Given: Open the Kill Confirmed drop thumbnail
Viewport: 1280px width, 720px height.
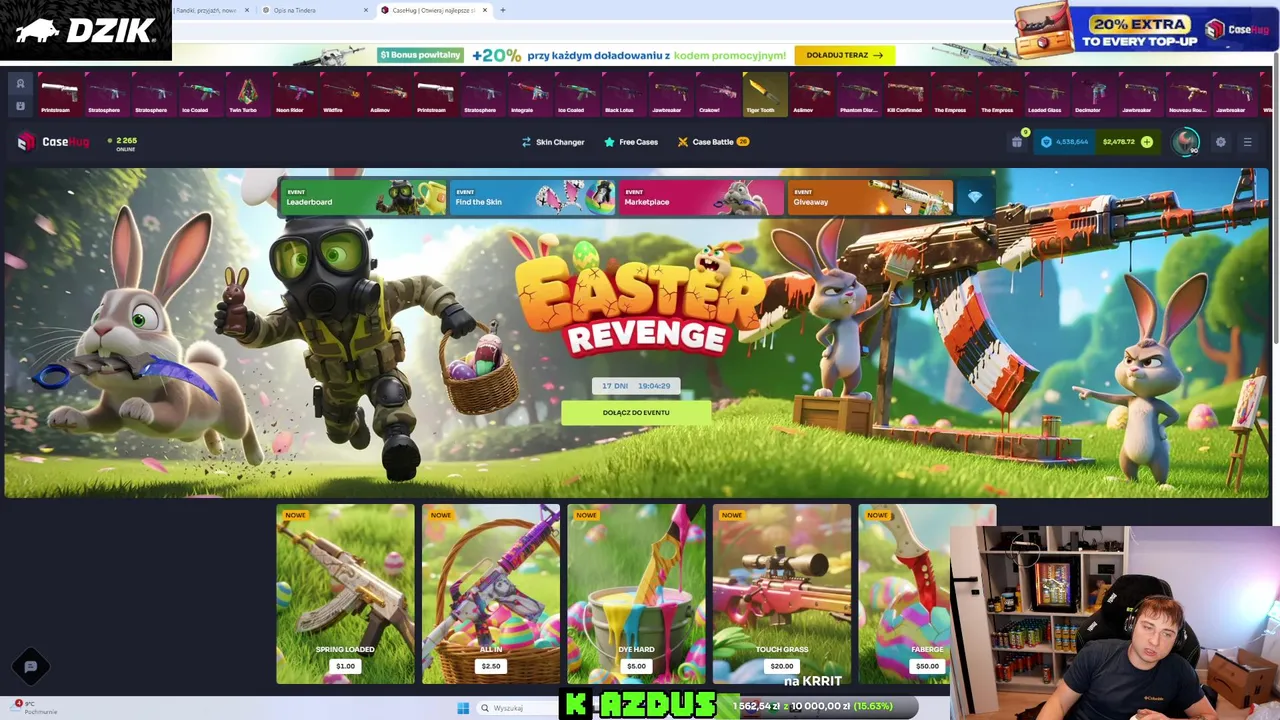Looking at the screenshot, I should click(904, 95).
